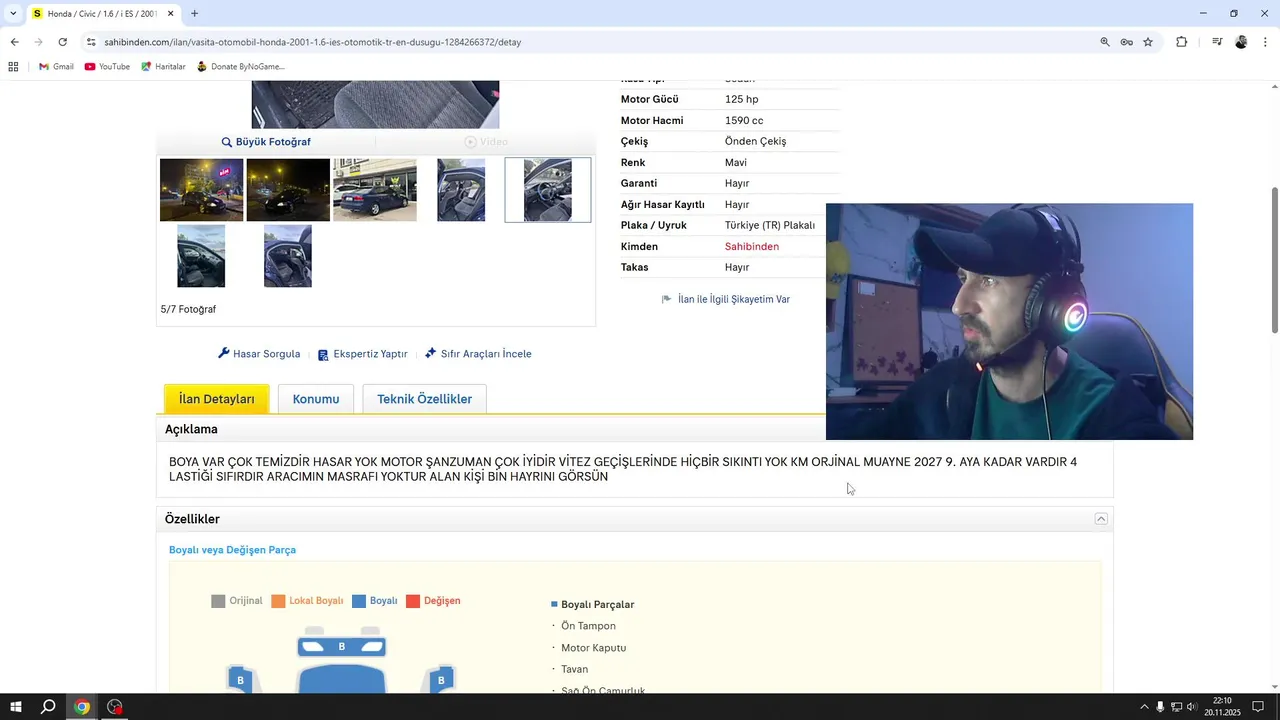The height and width of the screenshot is (720, 1280).
Task: Click the Chrome icon in taskbar
Action: point(82,707)
